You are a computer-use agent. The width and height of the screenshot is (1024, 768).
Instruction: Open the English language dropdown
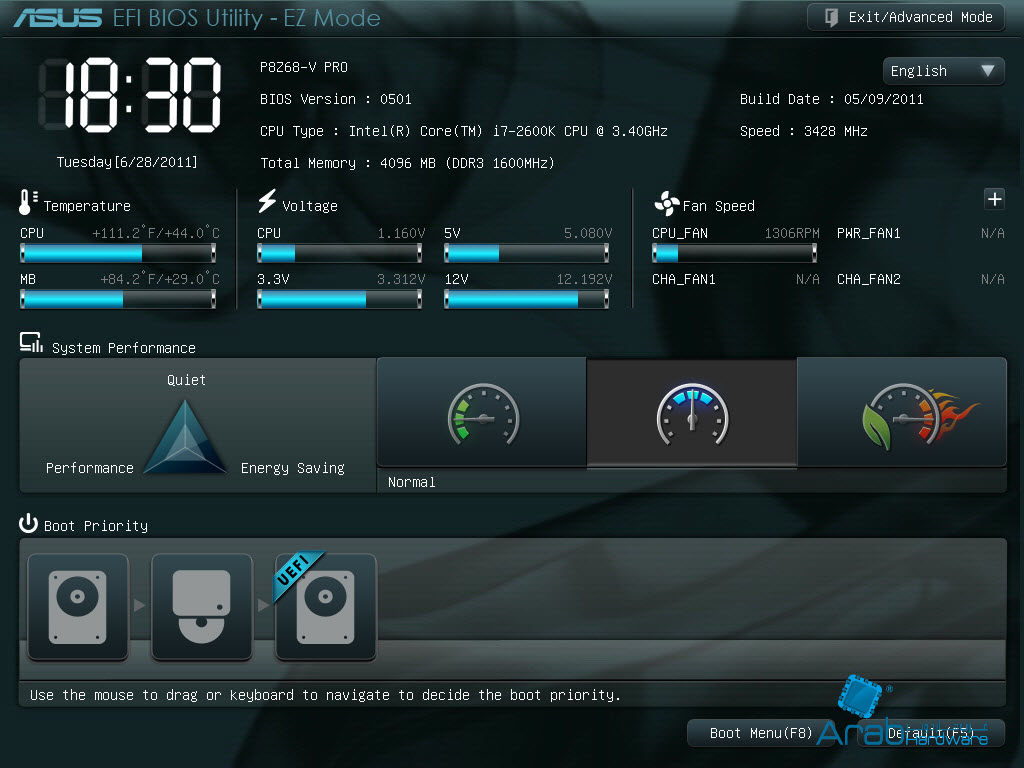point(943,71)
